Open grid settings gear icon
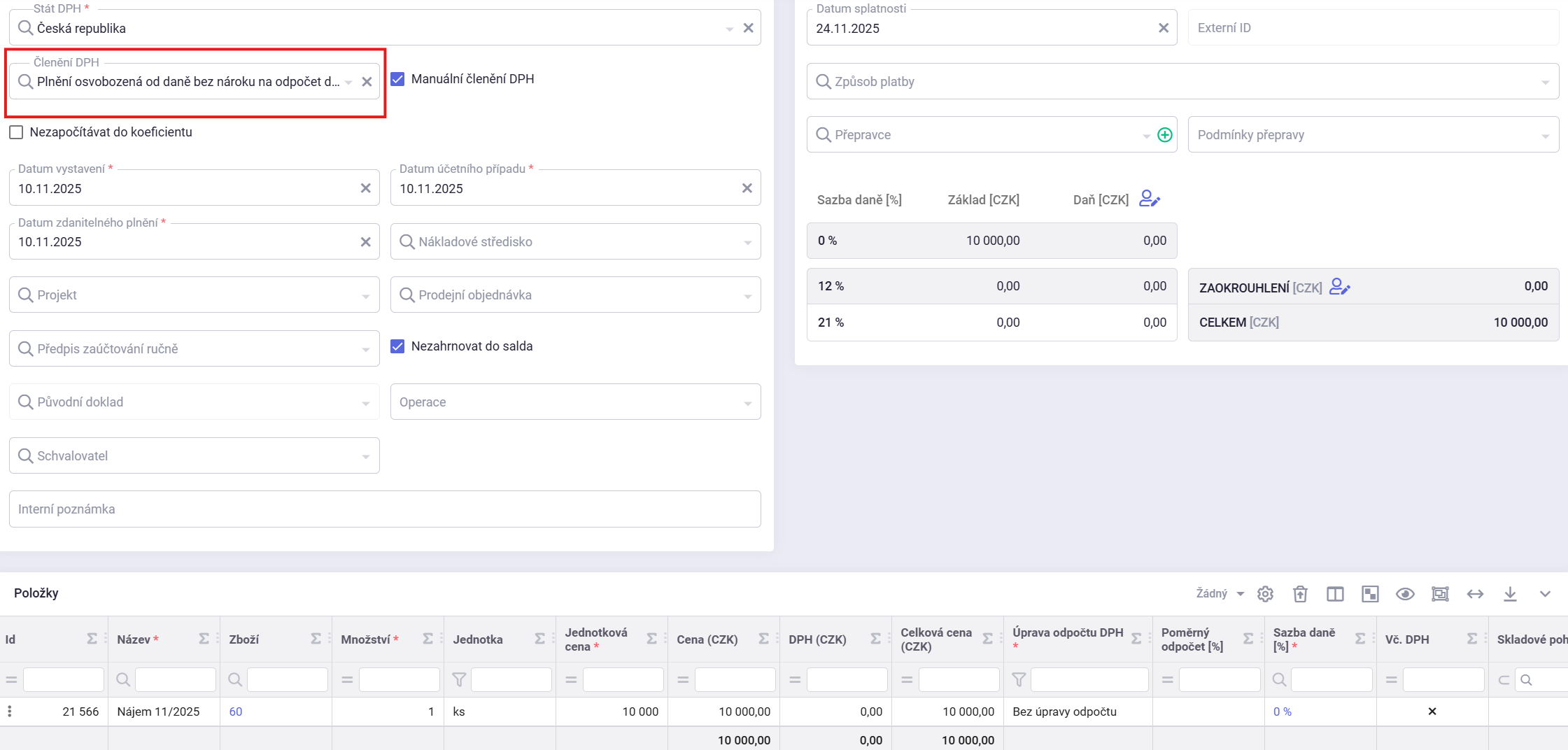 coord(1265,594)
